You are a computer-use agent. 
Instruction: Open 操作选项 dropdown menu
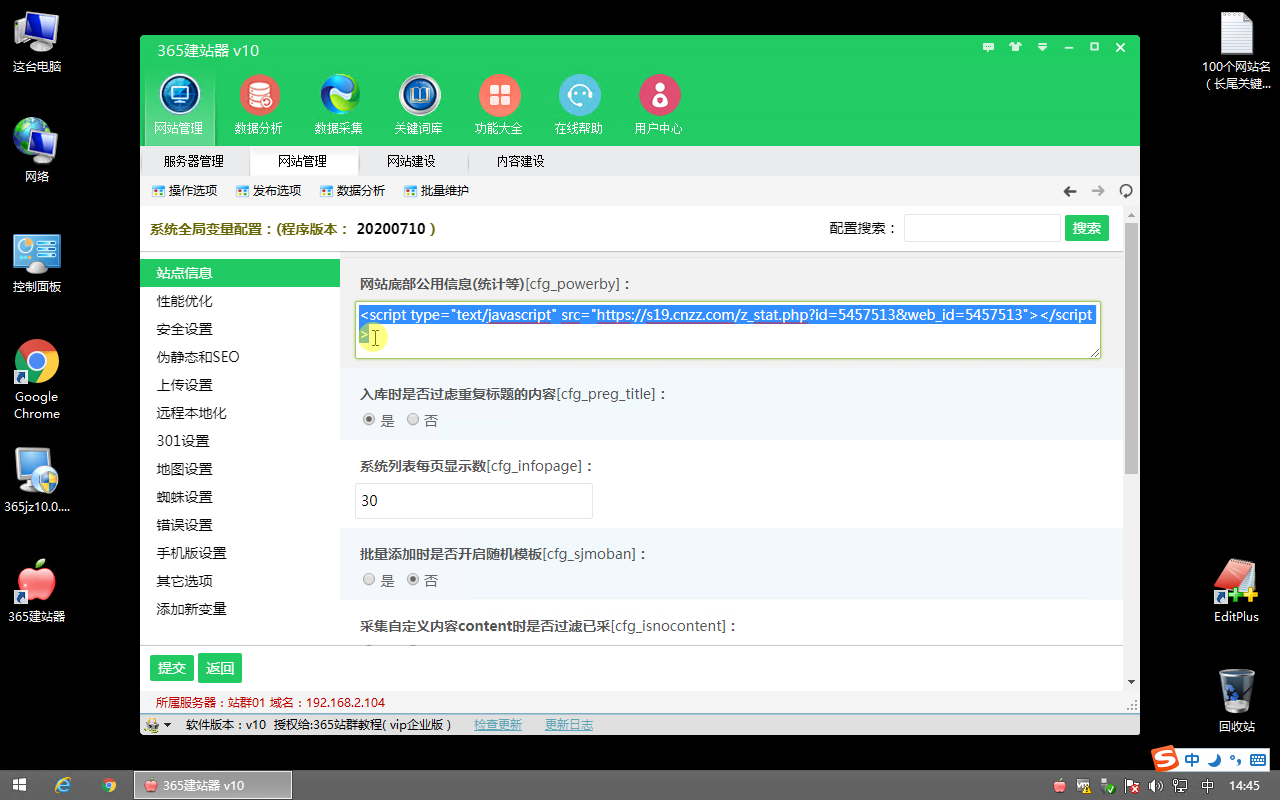tap(185, 191)
